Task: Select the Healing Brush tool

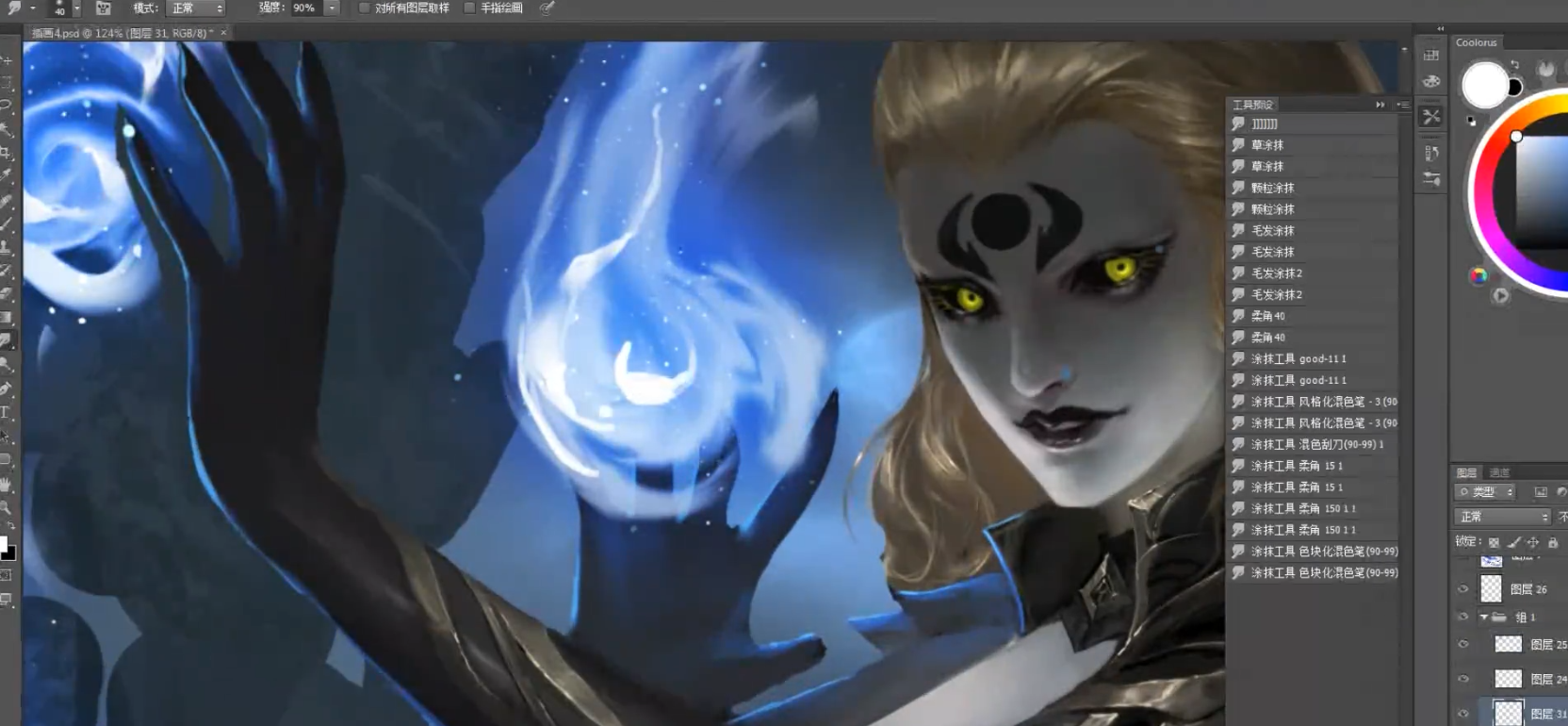Action: [x=7, y=200]
